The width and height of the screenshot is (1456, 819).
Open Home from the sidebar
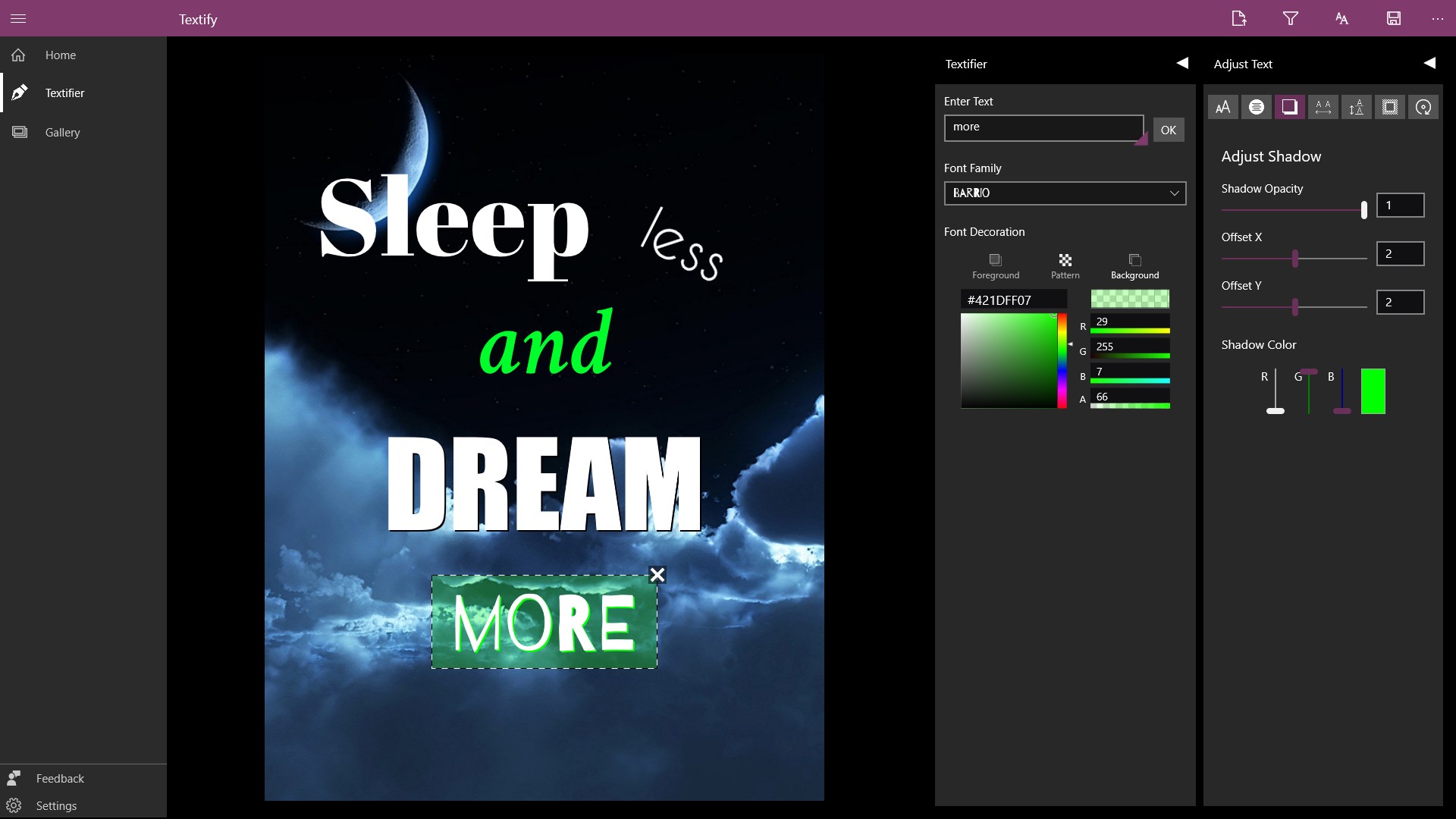click(x=60, y=55)
